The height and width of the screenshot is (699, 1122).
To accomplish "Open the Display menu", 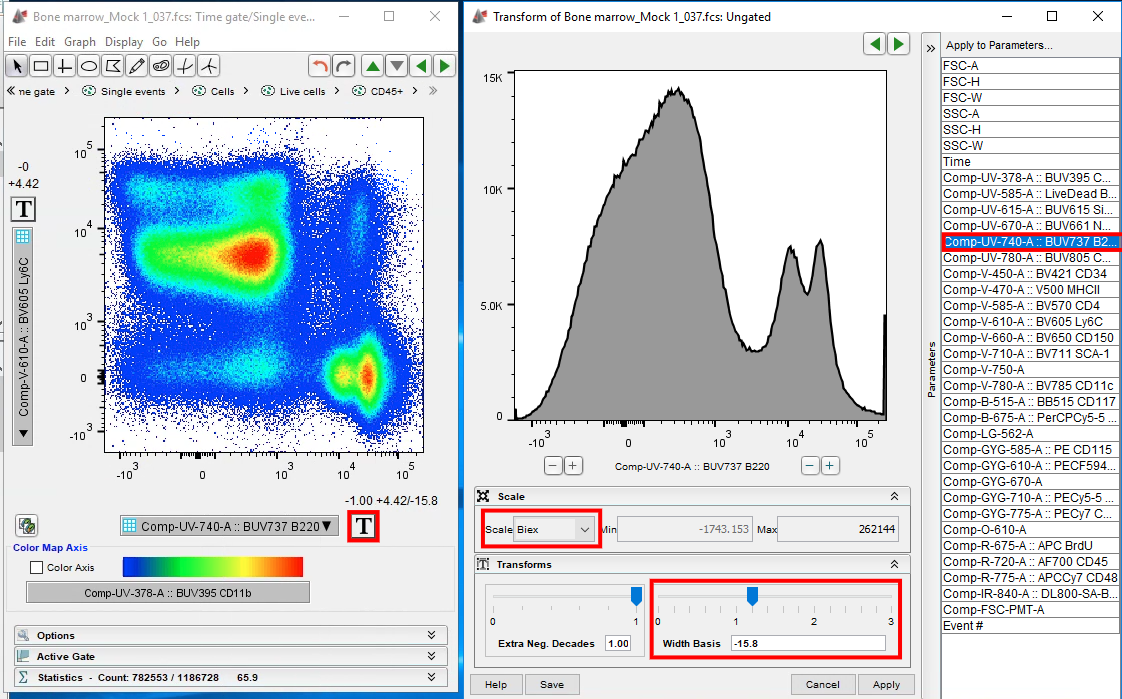I will (124, 42).
